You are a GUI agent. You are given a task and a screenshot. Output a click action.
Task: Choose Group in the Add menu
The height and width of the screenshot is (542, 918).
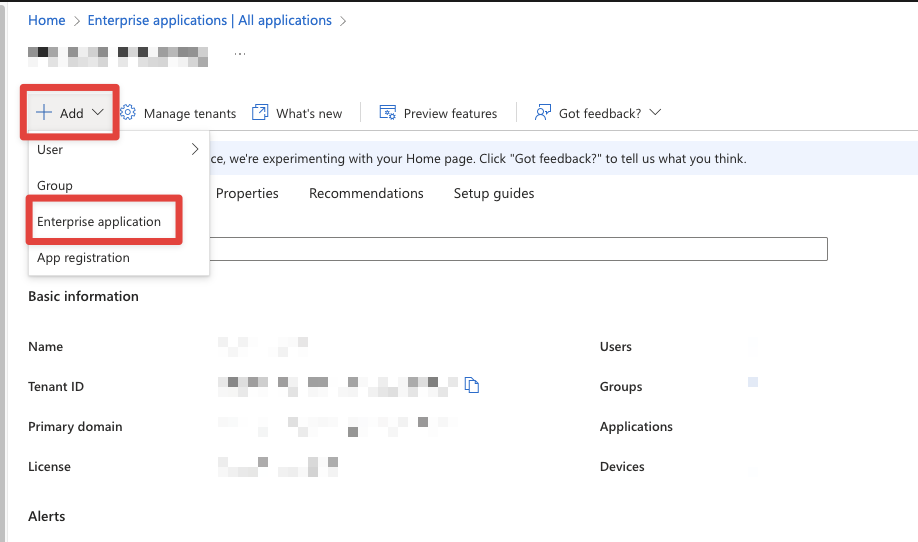point(55,186)
